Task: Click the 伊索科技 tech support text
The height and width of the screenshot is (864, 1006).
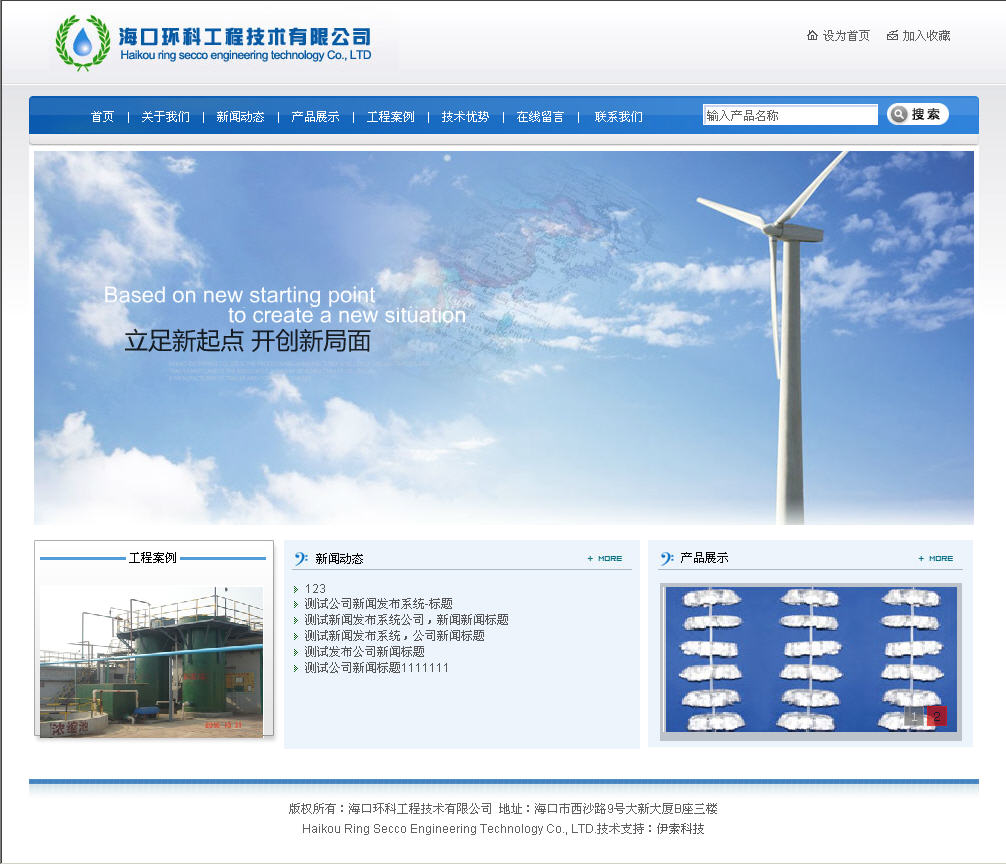Action: (x=680, y=829)
